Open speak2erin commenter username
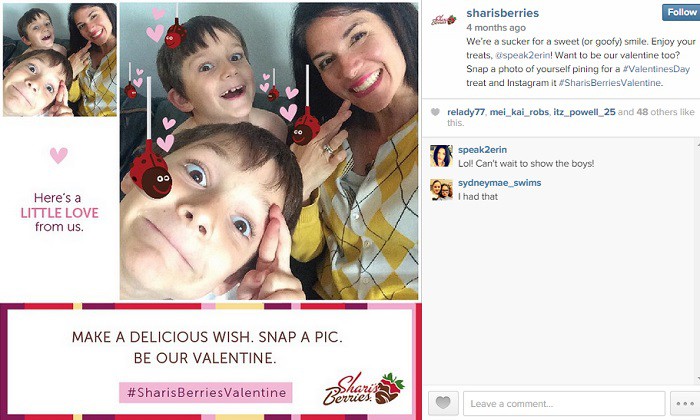700x420 pixels. [x=482, y=150]
